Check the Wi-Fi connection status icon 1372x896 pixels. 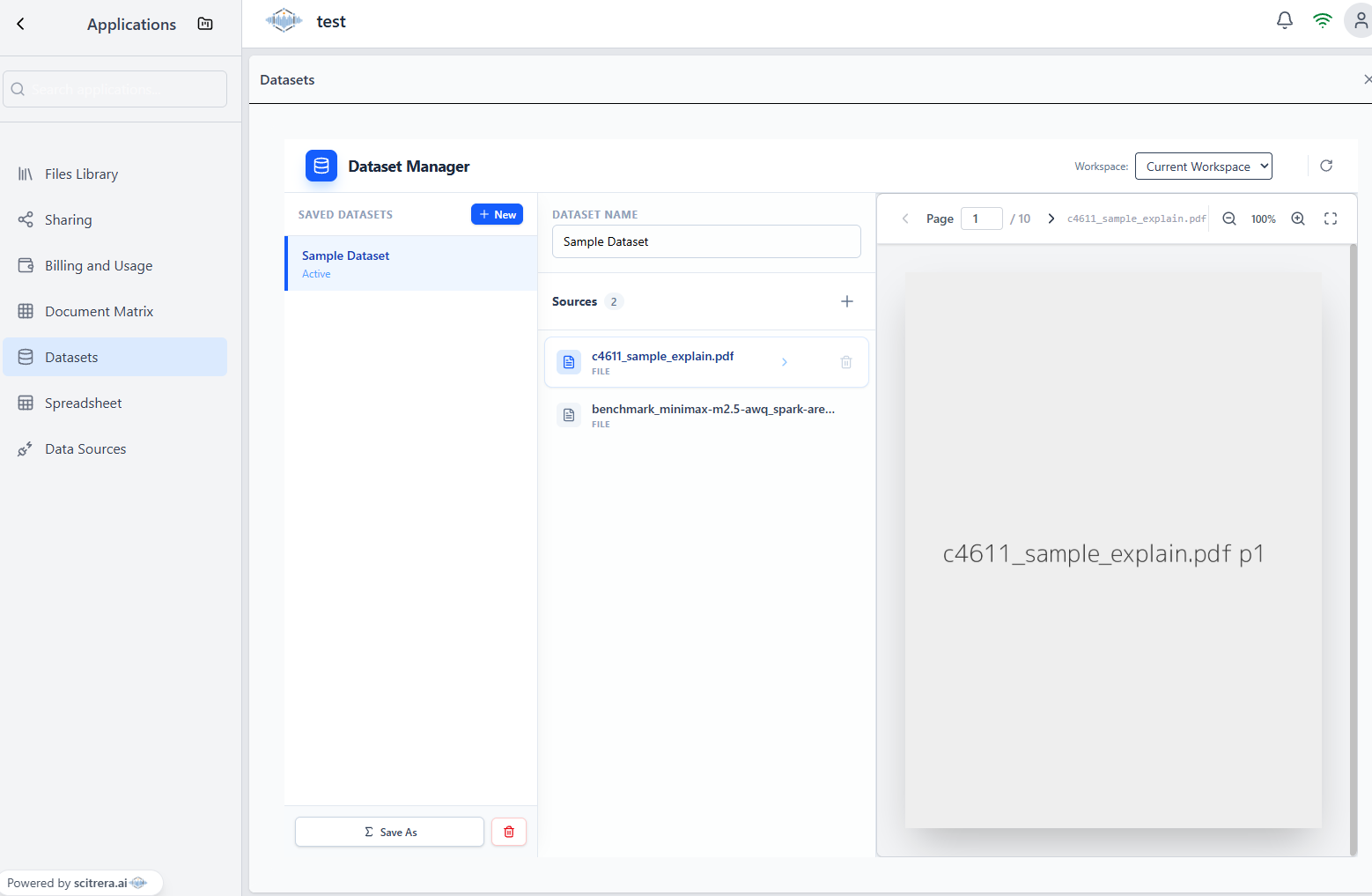tap(1322, 20)
